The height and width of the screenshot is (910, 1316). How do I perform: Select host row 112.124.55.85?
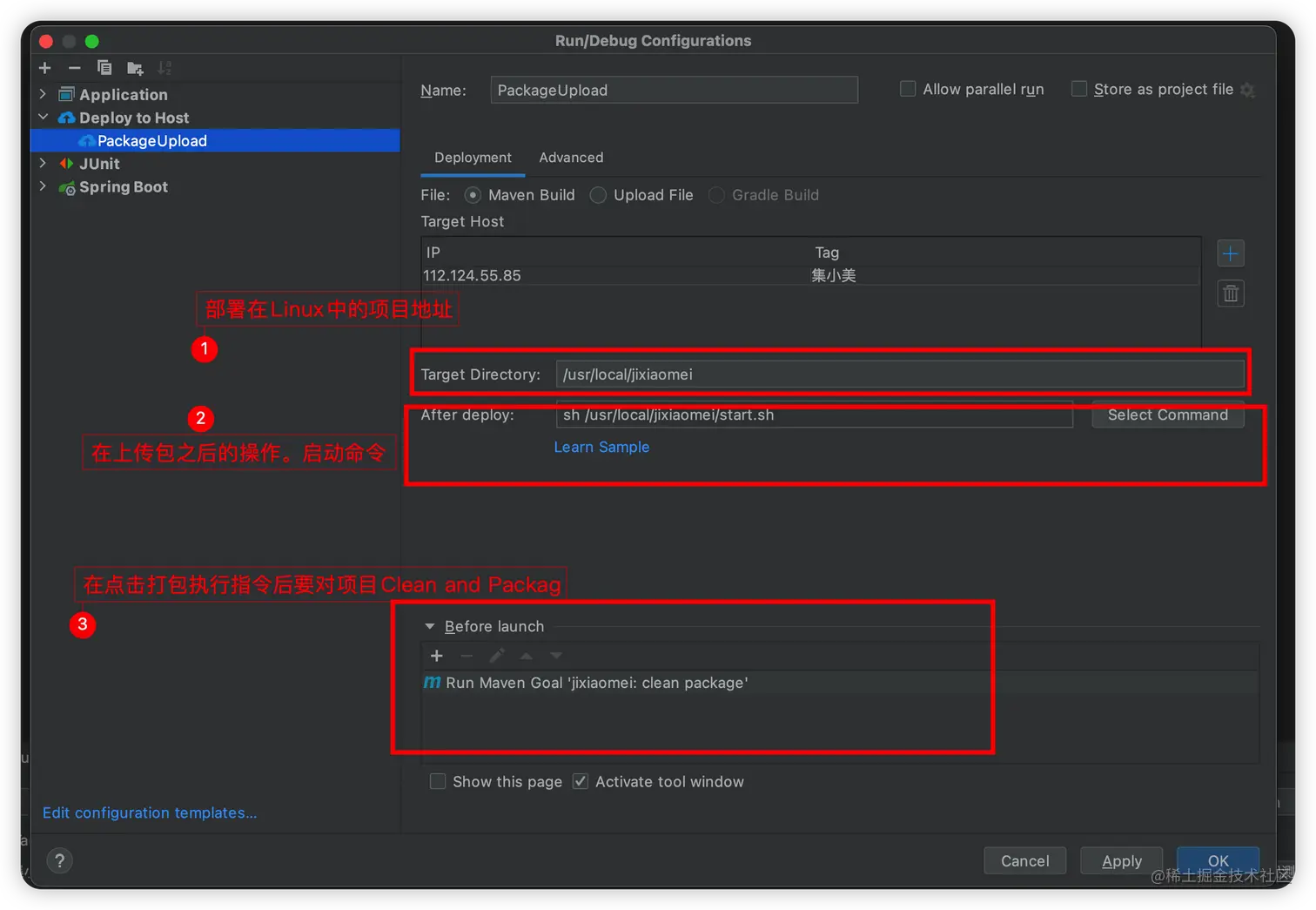[x=810, y=275]
